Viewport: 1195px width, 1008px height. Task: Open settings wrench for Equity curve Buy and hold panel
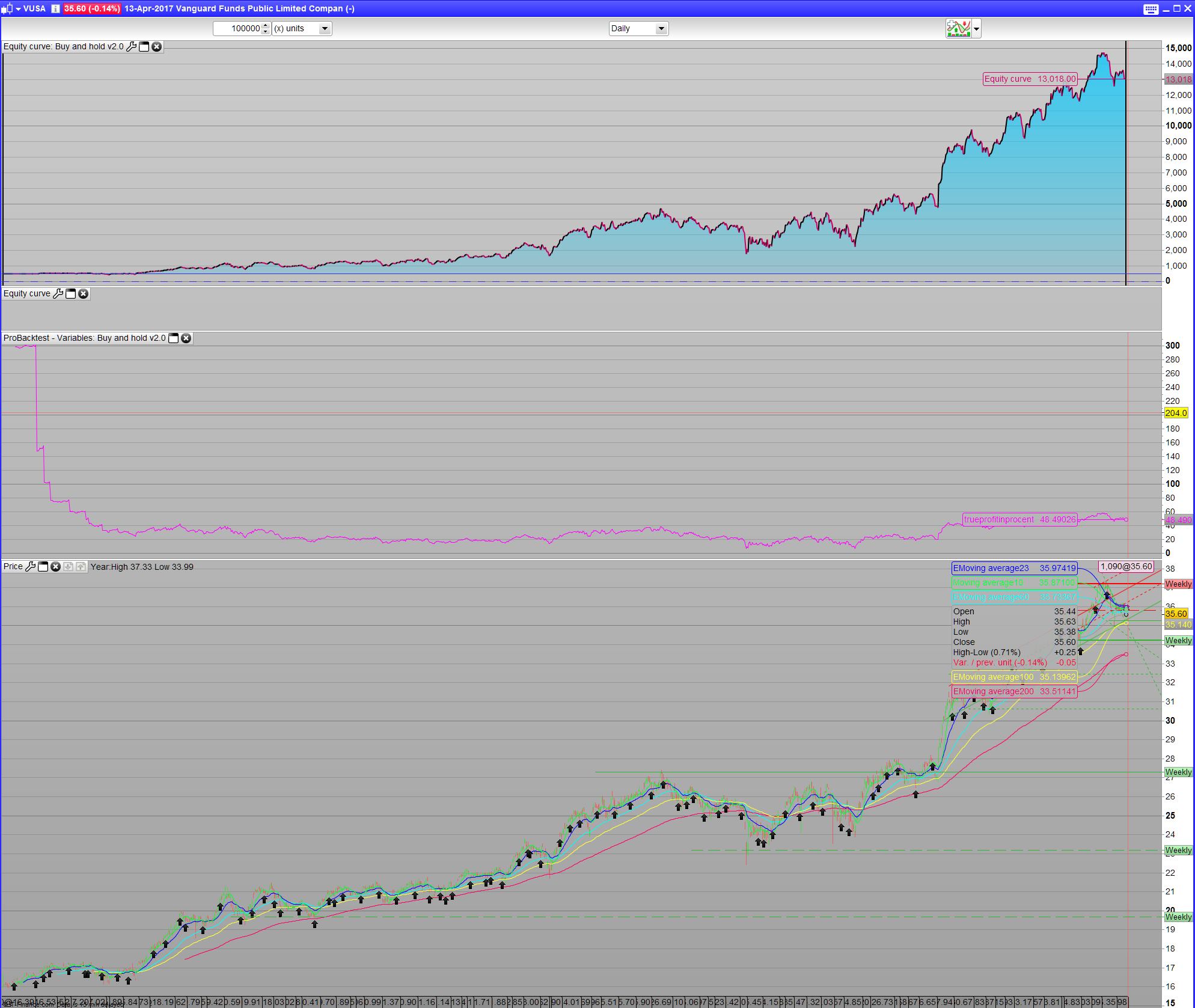click(x=132, y=47)
